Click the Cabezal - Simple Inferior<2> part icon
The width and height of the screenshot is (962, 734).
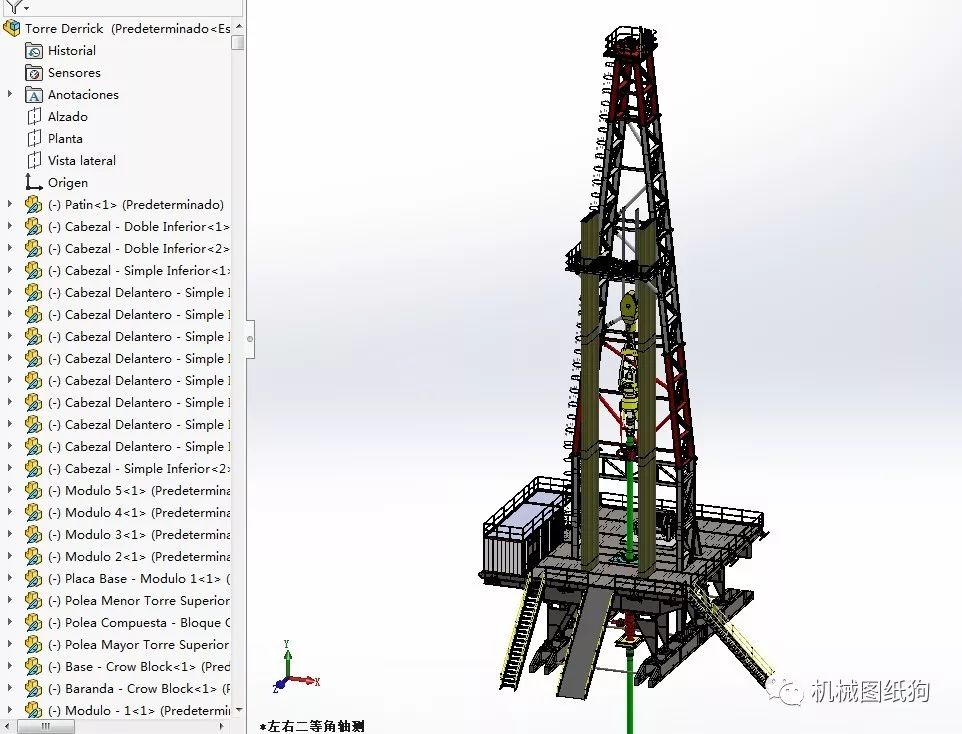click(x=33, y=469)
